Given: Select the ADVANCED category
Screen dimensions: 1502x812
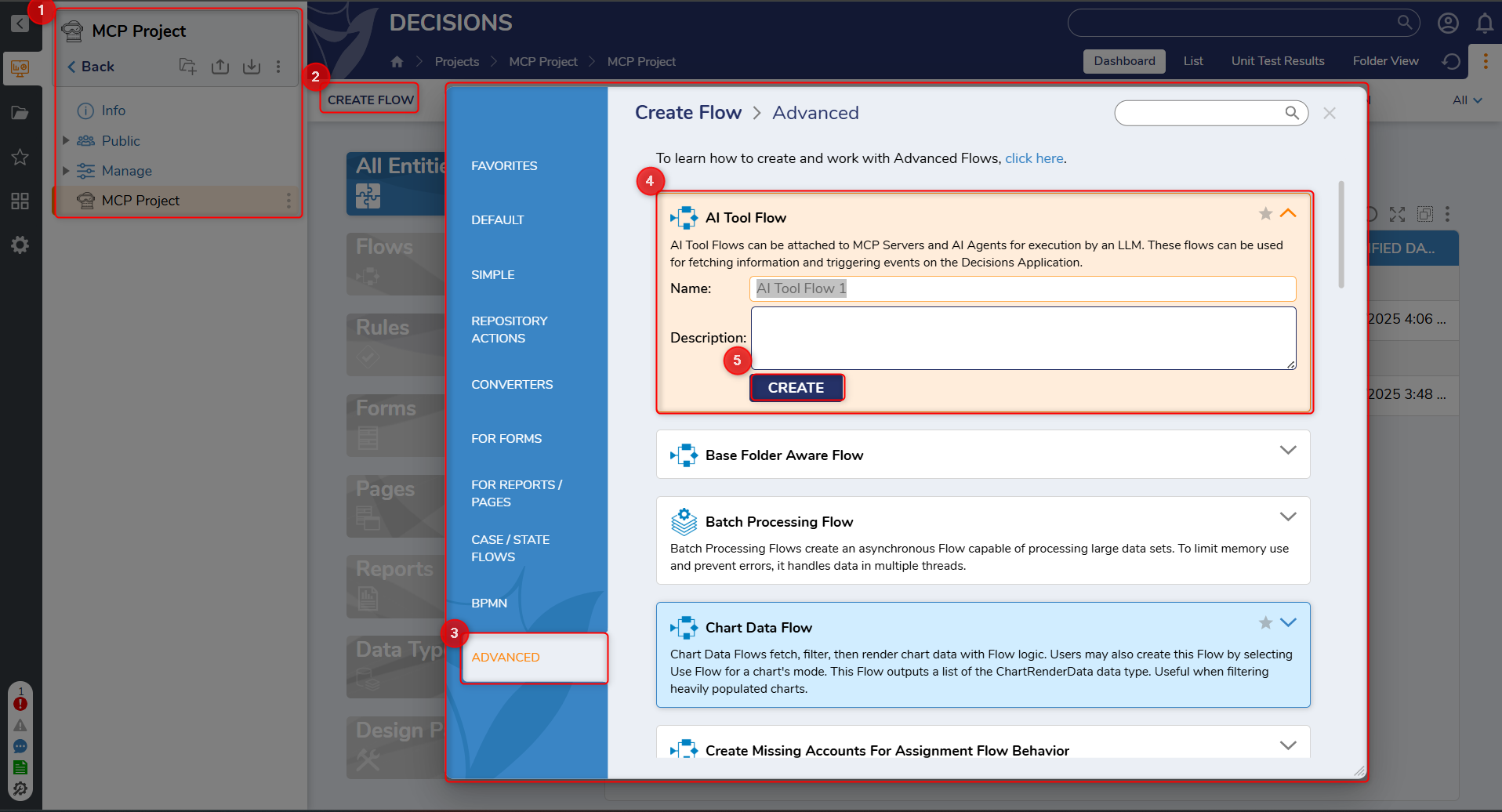Looking at the screenshot, I should pyautogui.click(x=535, y=658).
